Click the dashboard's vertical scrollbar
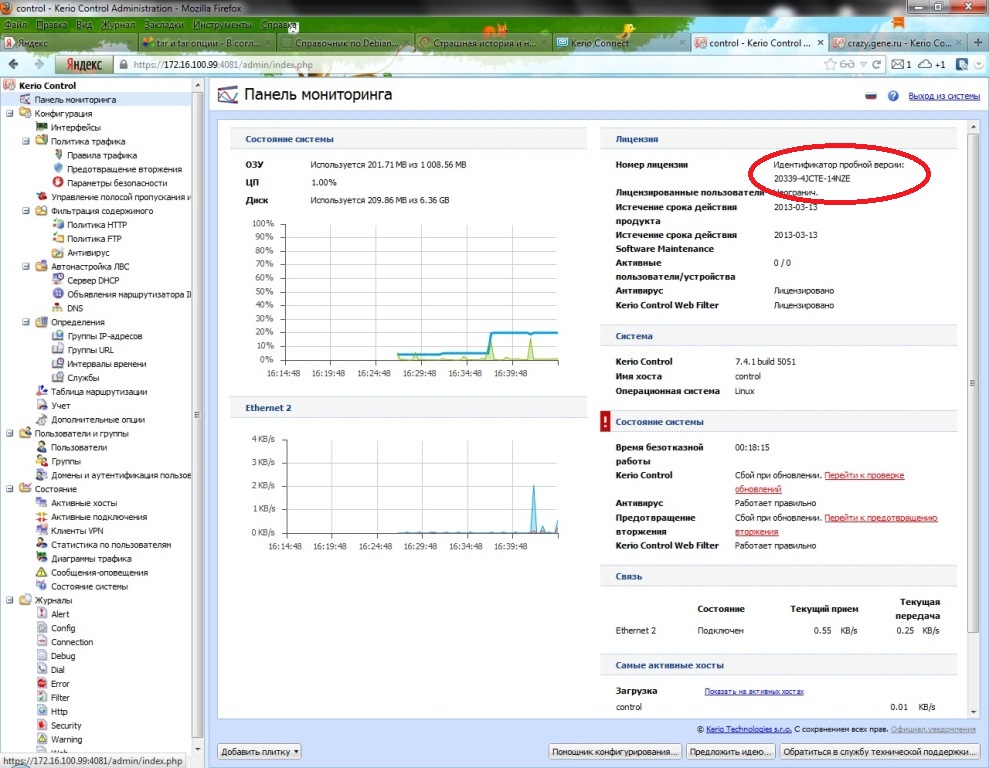 click(974, 400)
